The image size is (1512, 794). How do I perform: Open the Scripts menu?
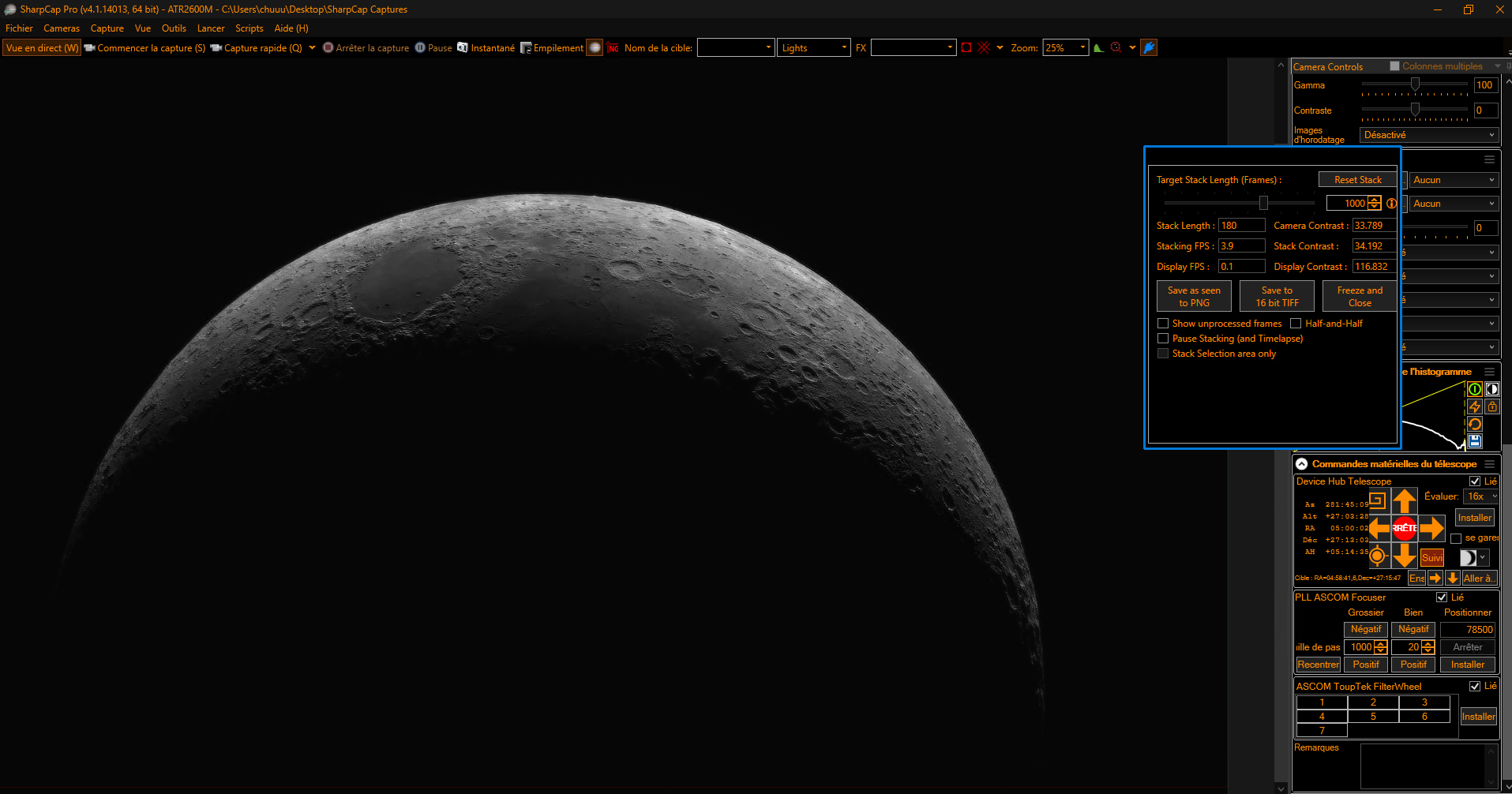point(249,28)
